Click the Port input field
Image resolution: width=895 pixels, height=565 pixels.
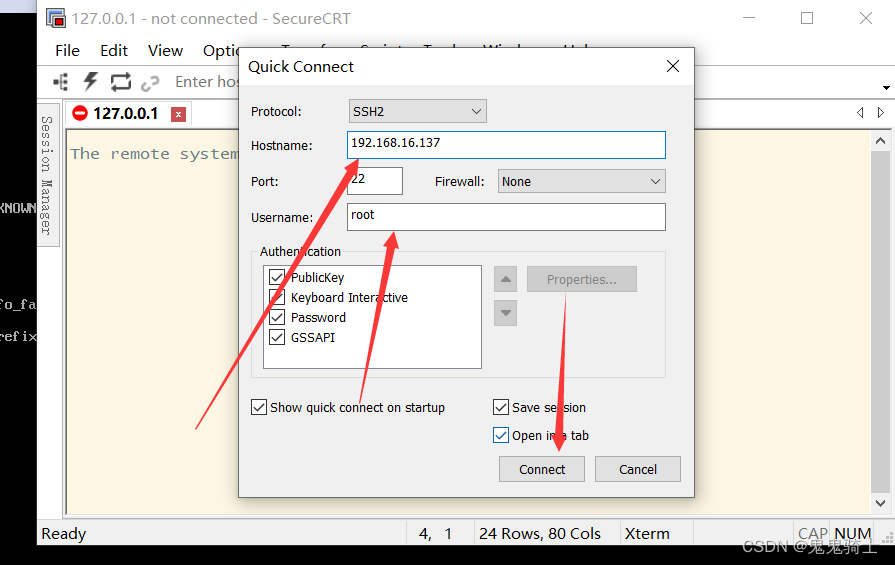[375, 181]
